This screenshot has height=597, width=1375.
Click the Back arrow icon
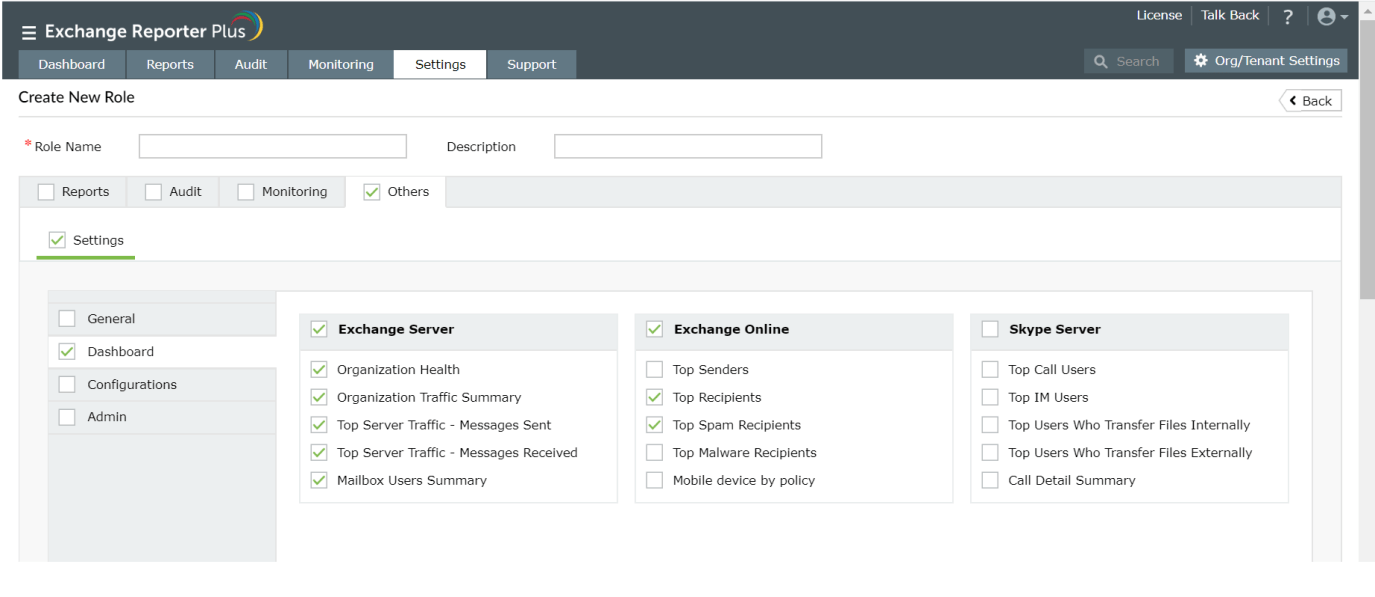(1294, 101)
